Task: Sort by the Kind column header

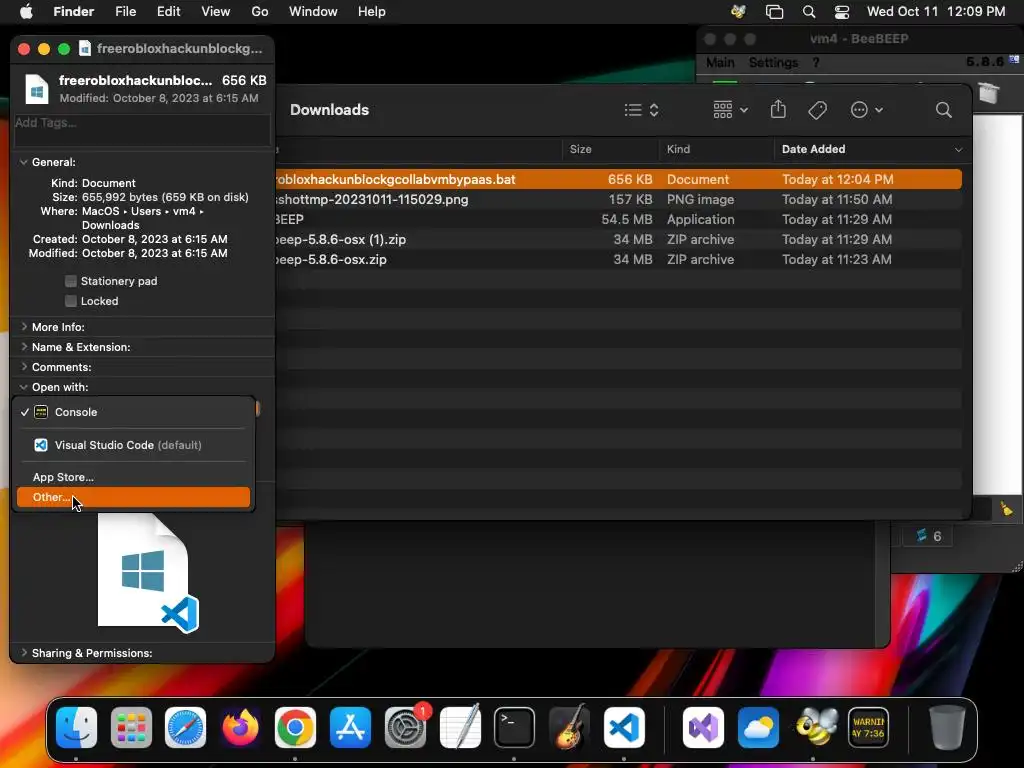Action: pyautogui.click(x=716, y=150)
